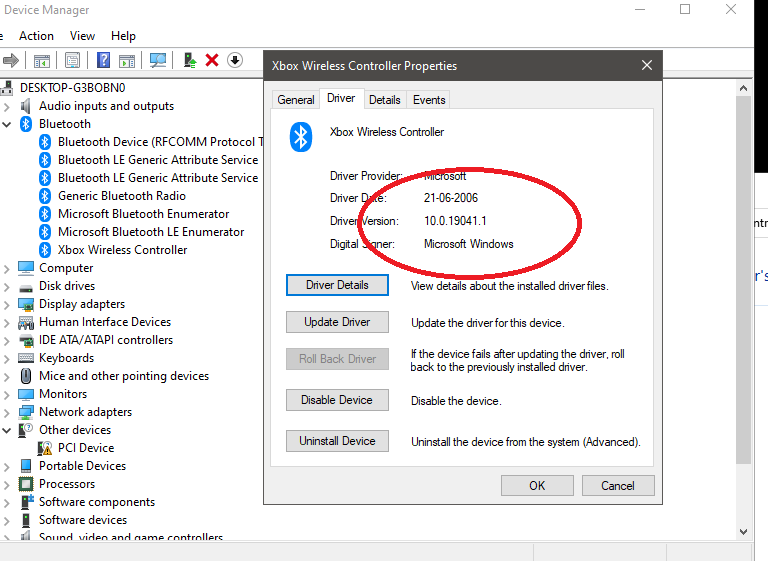Click the Disable Device button
Viewport: 768px width, 561px height.
tap(337, 400)
